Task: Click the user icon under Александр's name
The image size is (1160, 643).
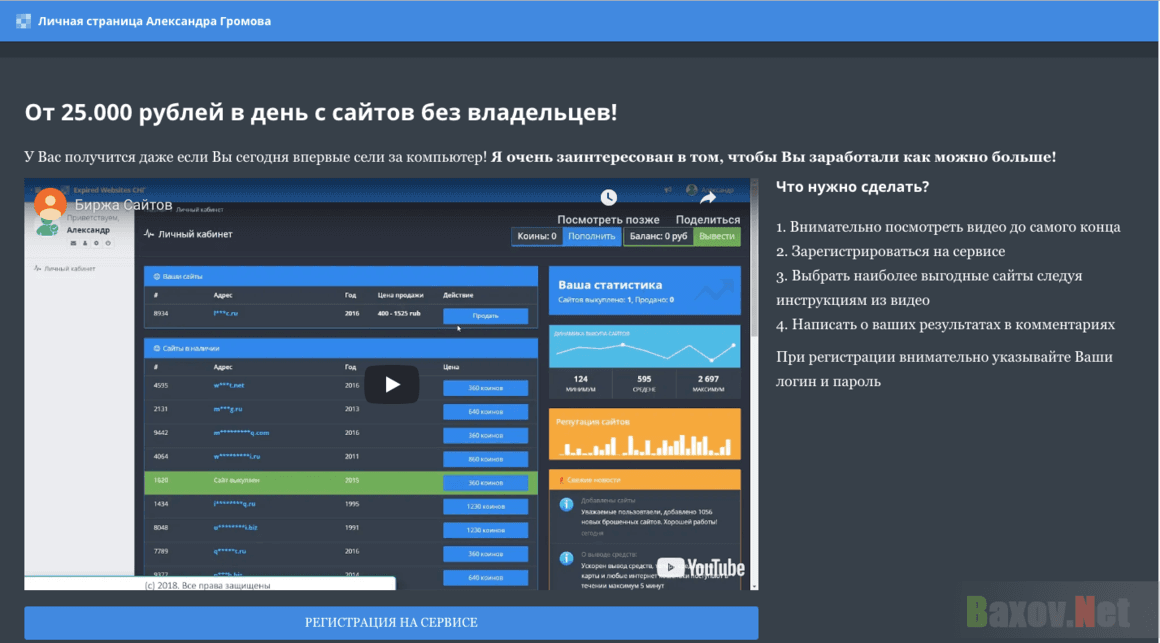Action: (84, 244)
